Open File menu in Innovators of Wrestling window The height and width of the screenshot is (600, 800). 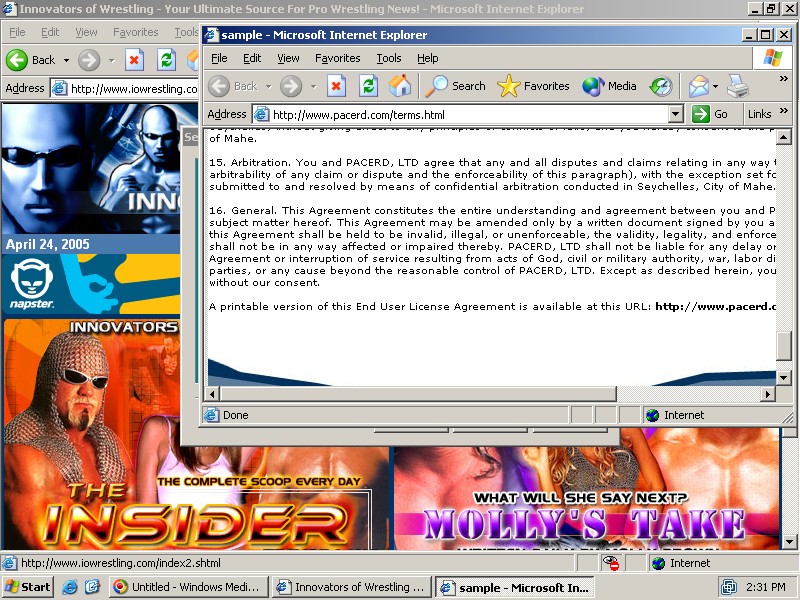[x=17, y=32]
